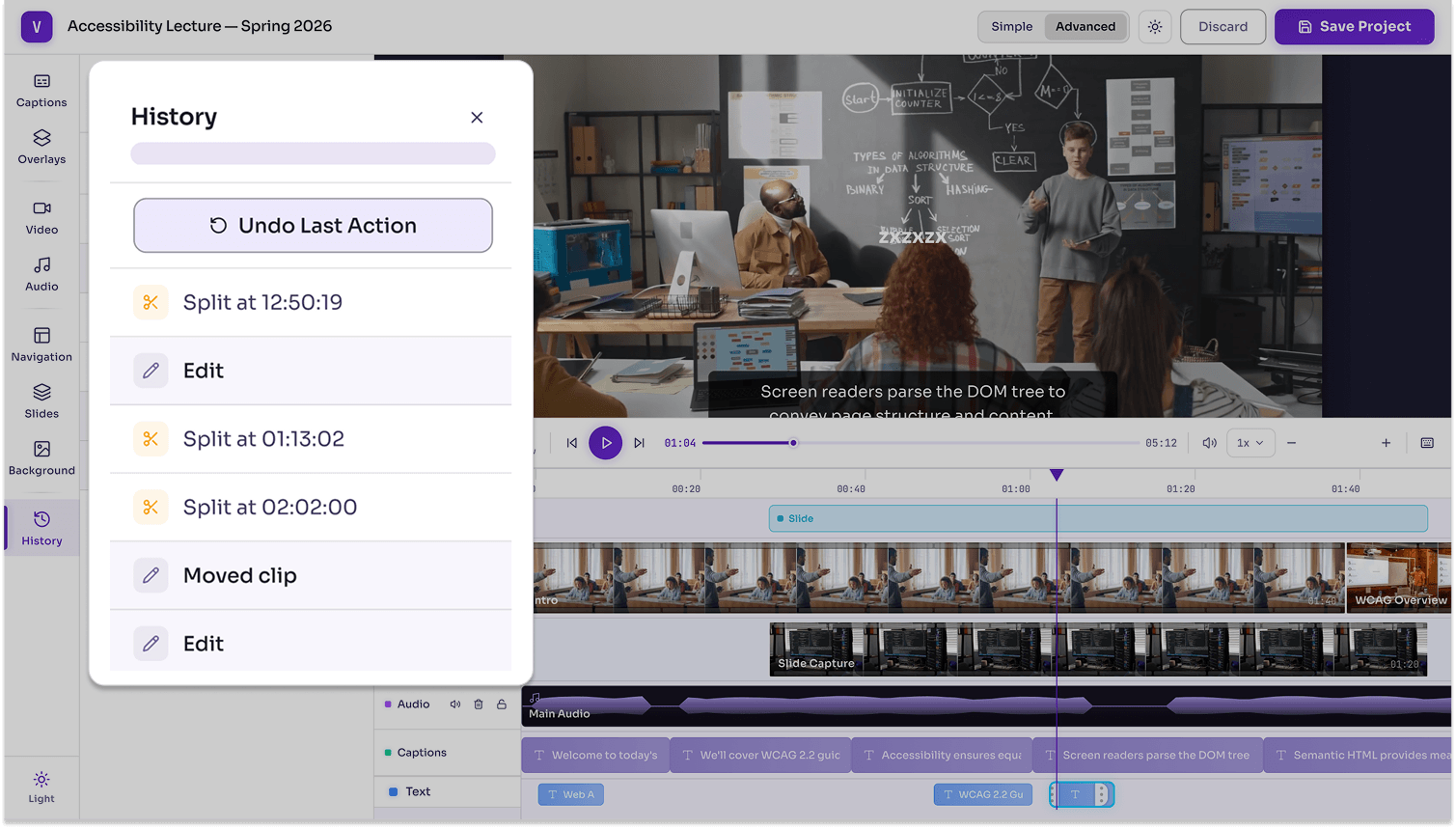Image resolution: width=1456 pixels, height=829 pixels.
Task: Select caption clip Accessibility ensures
Action: tap(942, 755)
